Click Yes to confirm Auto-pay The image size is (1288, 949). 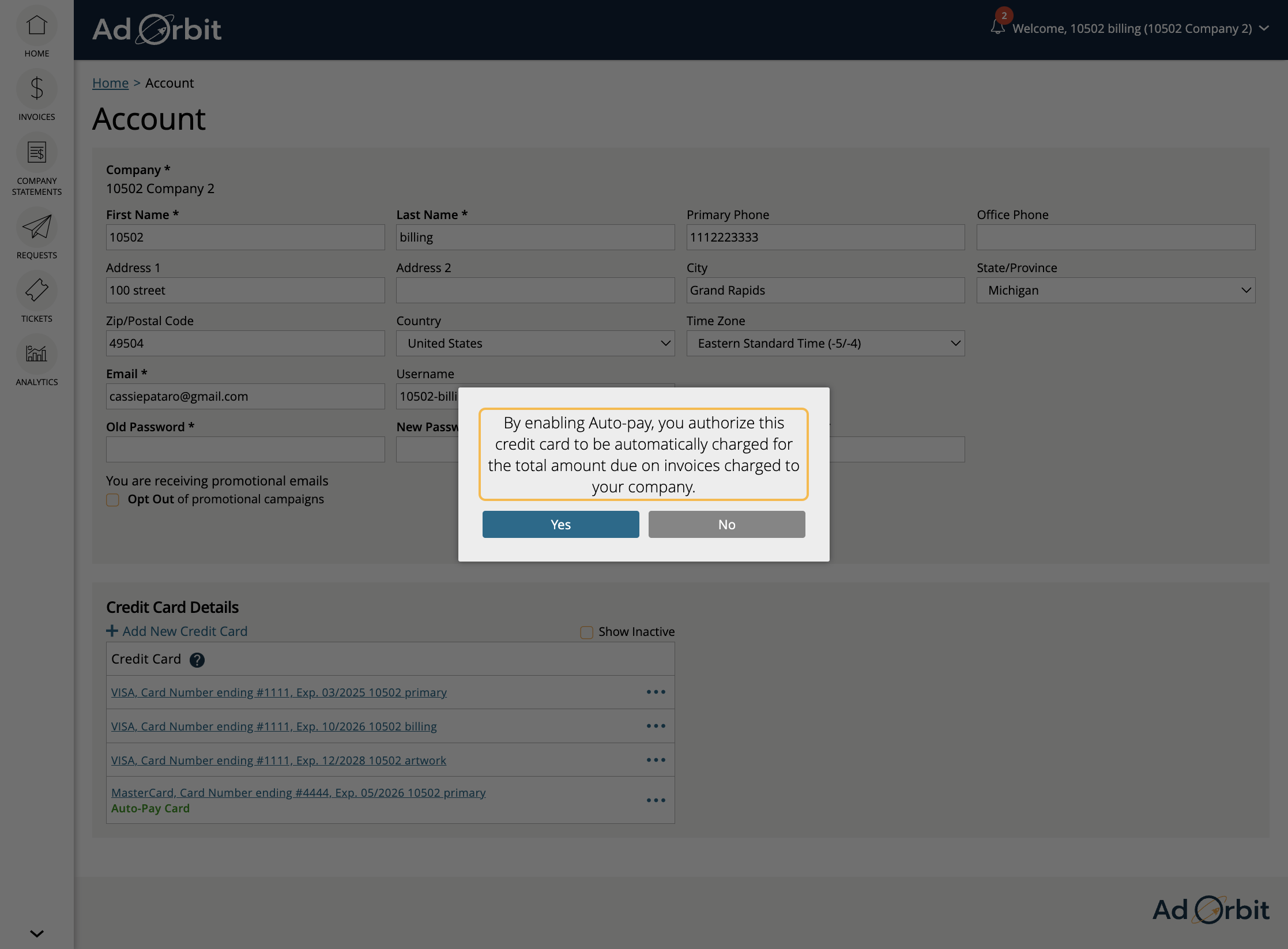click(x=560, y=523)
